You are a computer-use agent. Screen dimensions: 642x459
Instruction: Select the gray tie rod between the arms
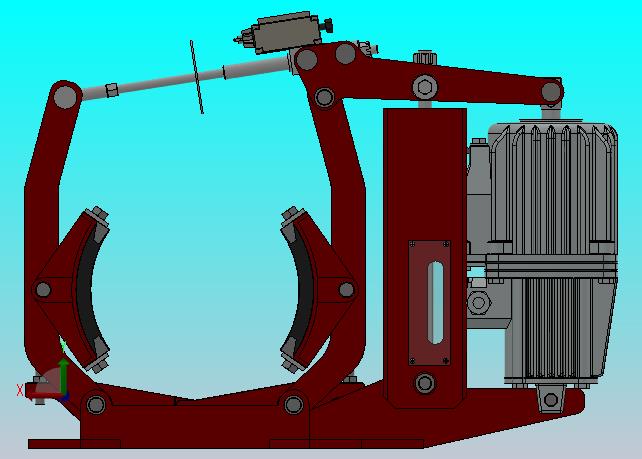click(185, 77)
